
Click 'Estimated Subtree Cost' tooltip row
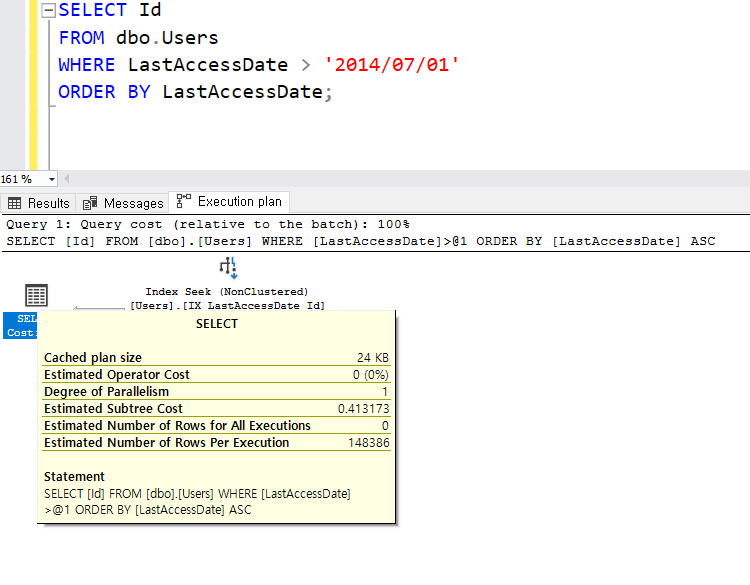click(x=216, y=408)
